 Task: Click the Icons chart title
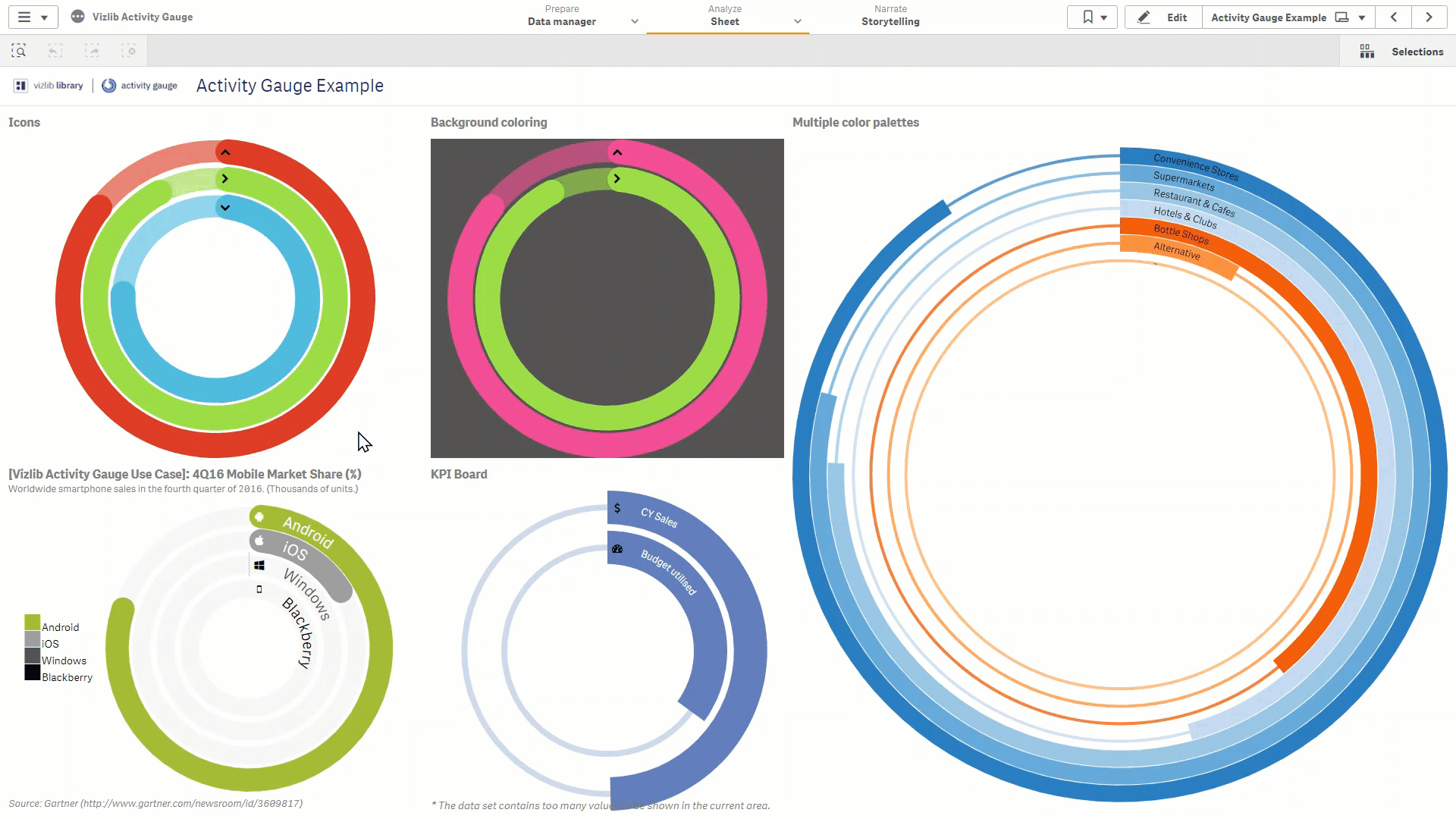[24, 122]
